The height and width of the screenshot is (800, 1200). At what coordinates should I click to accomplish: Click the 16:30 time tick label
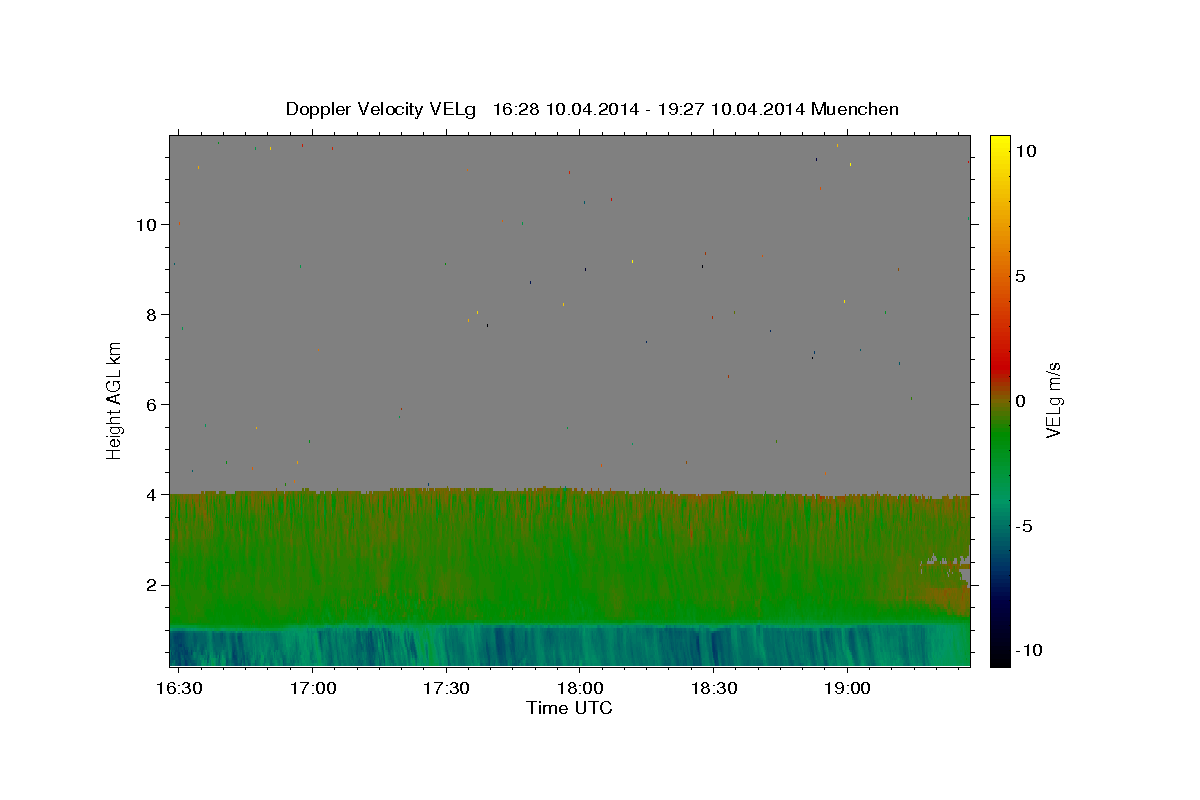tap(179, 689)
